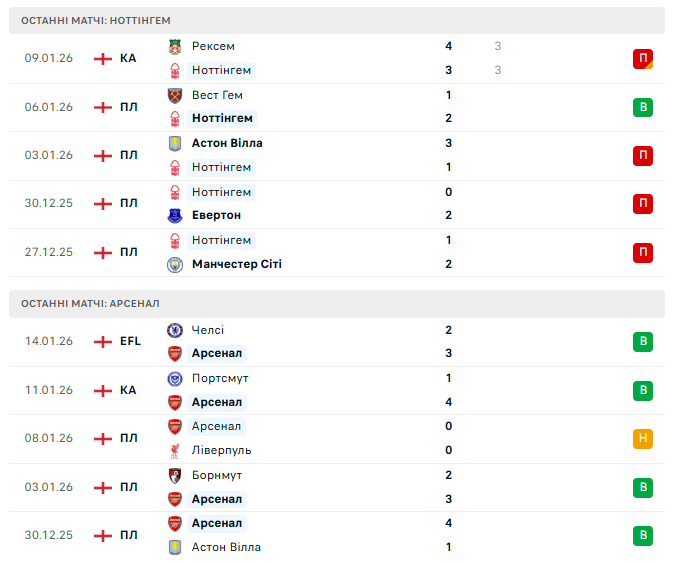Click the Manchester City crest icon
The height and width of the screenshot is (563, 674).
175,264
